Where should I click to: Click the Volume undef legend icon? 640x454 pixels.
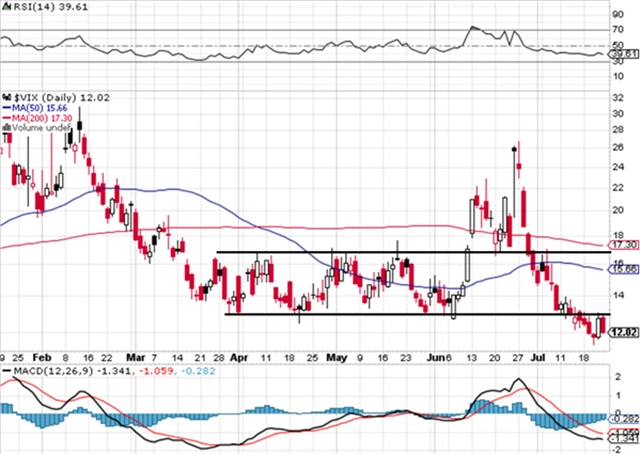(5, 127)
